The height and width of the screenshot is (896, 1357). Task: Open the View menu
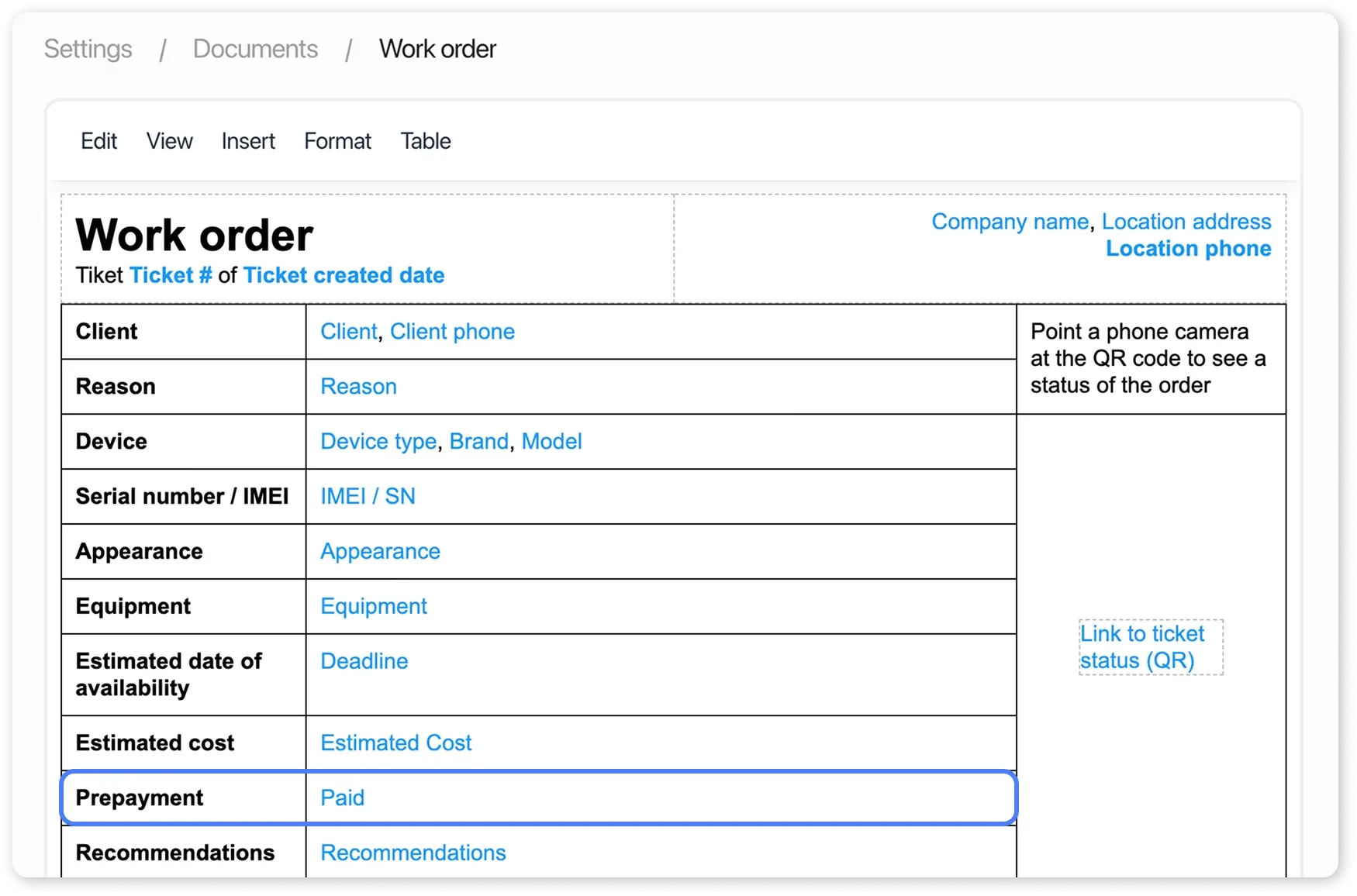(169, 141)
